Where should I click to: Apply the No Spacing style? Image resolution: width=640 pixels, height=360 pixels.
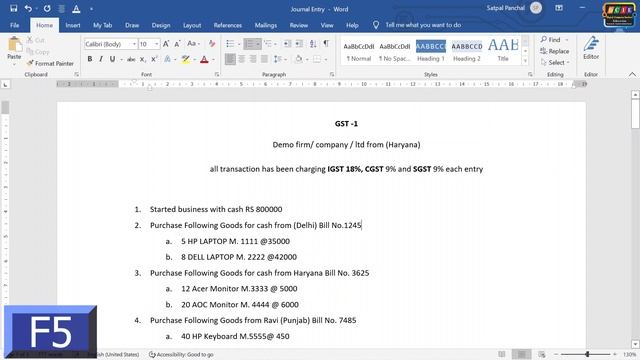(x=395, y=51)
